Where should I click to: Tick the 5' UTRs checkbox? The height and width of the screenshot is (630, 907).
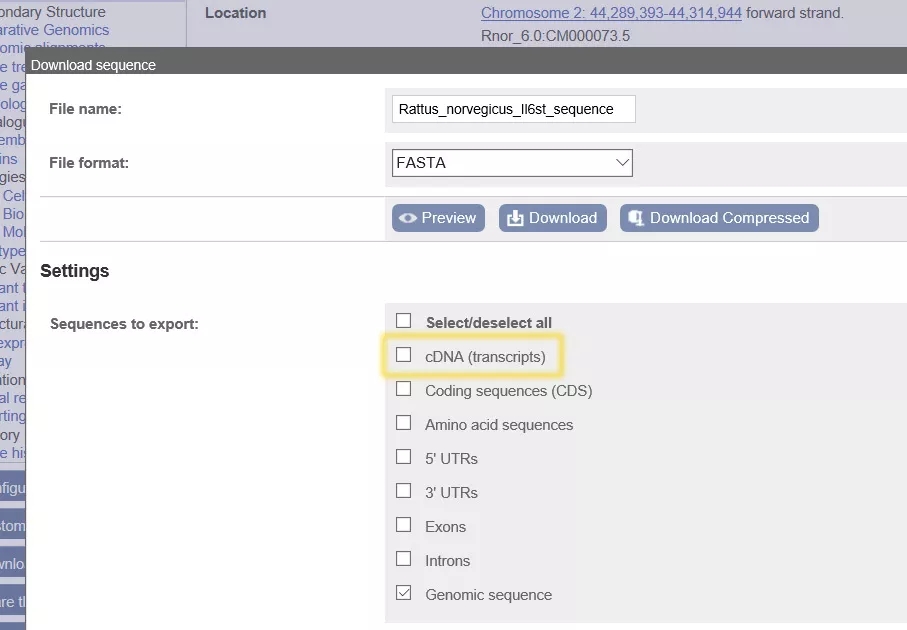pyautogui.click(x=404, y=457)
